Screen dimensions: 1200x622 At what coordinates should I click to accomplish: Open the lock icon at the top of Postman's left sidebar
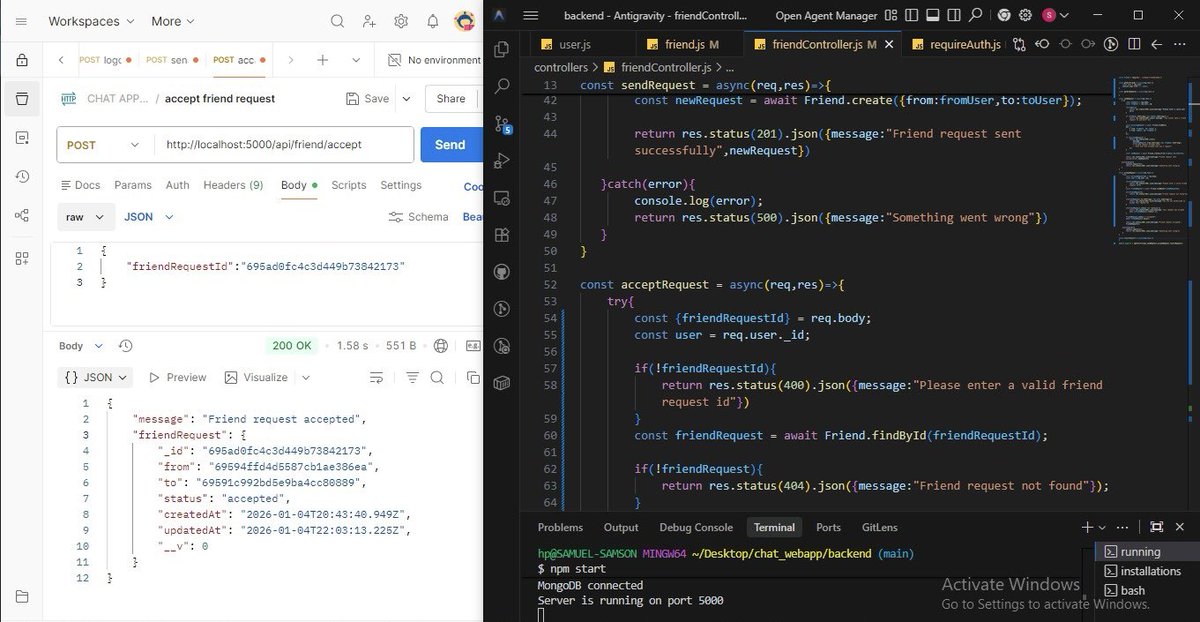(x=22, y=60)
